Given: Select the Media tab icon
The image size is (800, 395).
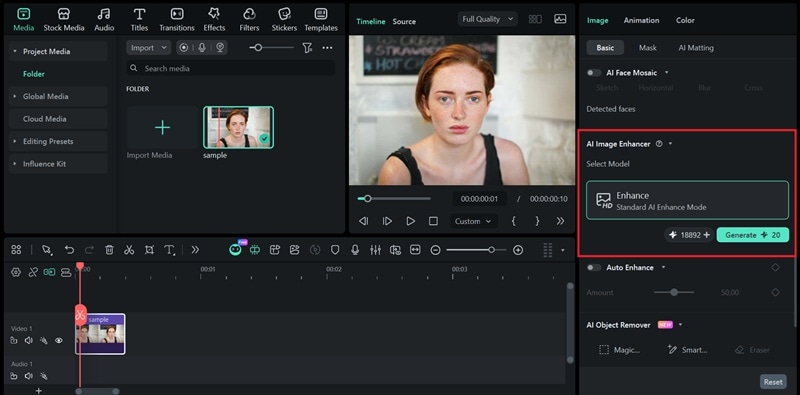Looking at the screenshot, I should click(23, 14).
